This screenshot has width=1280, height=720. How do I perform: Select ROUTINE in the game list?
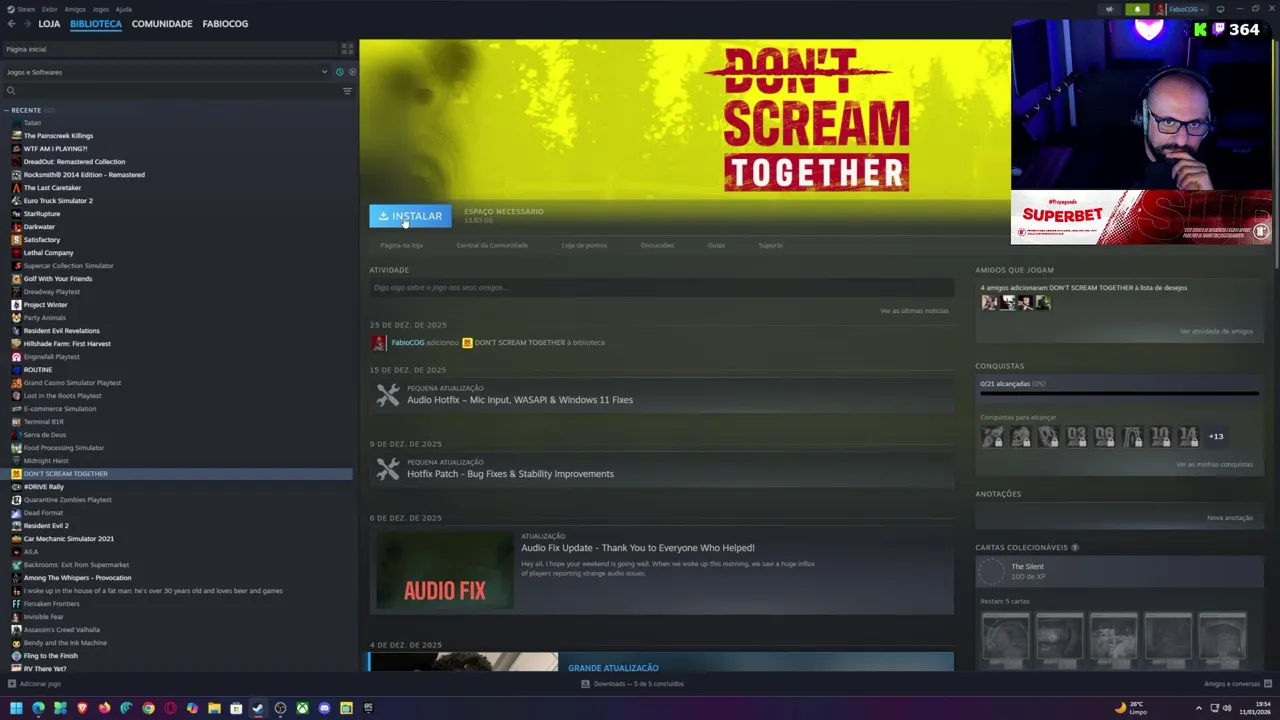pos(38,370)
